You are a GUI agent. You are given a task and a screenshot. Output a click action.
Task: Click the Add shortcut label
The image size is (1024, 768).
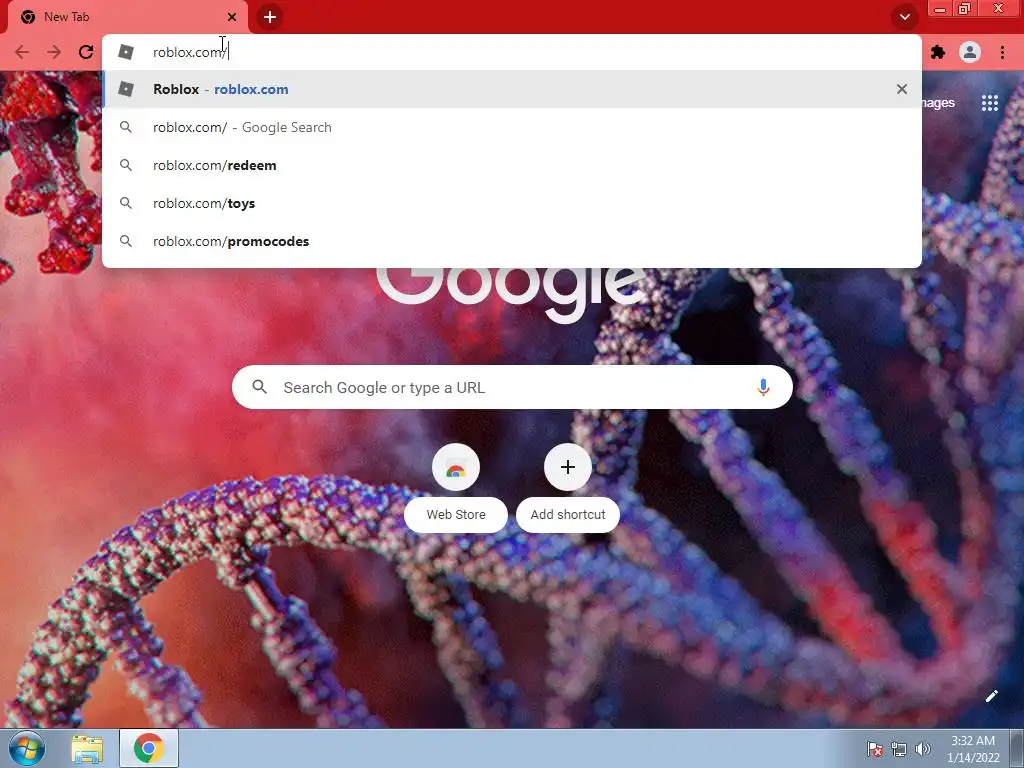pos(568,515)
